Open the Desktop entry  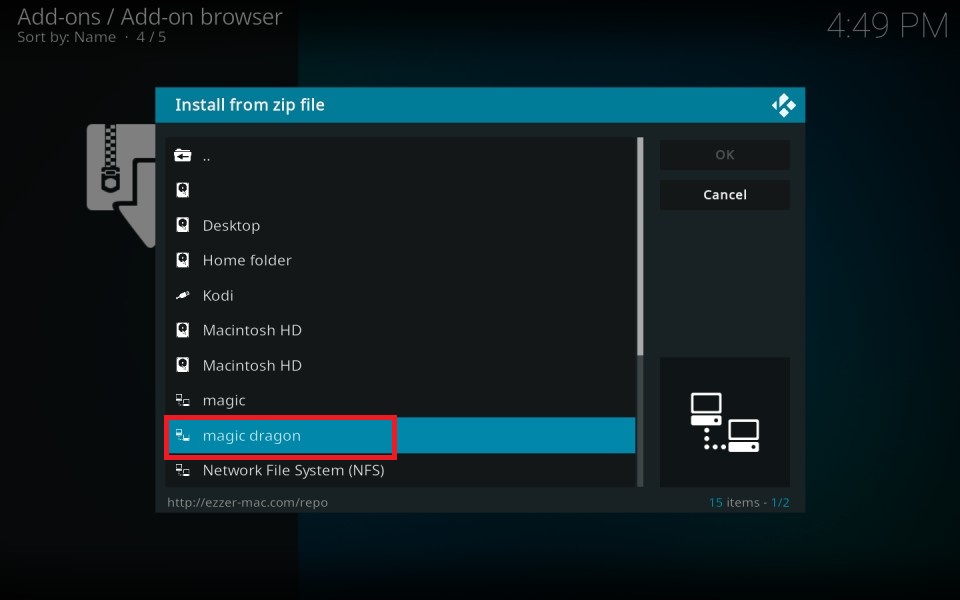(x=400, y=225)
